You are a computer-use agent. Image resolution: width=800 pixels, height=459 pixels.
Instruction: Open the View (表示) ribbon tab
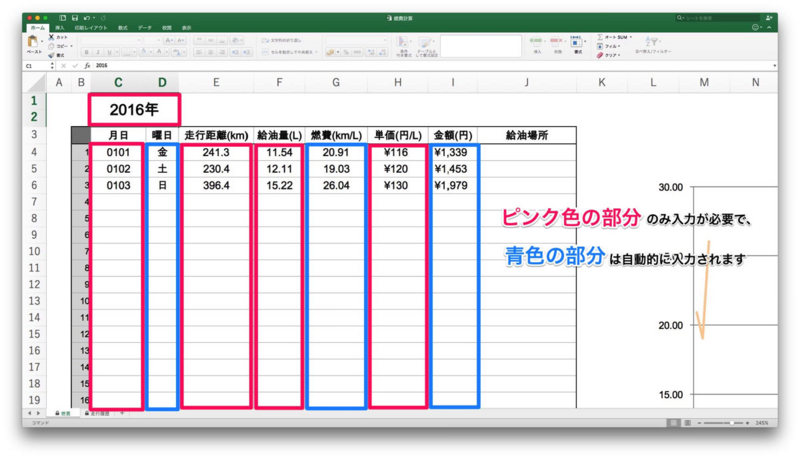tap(187, 28)
